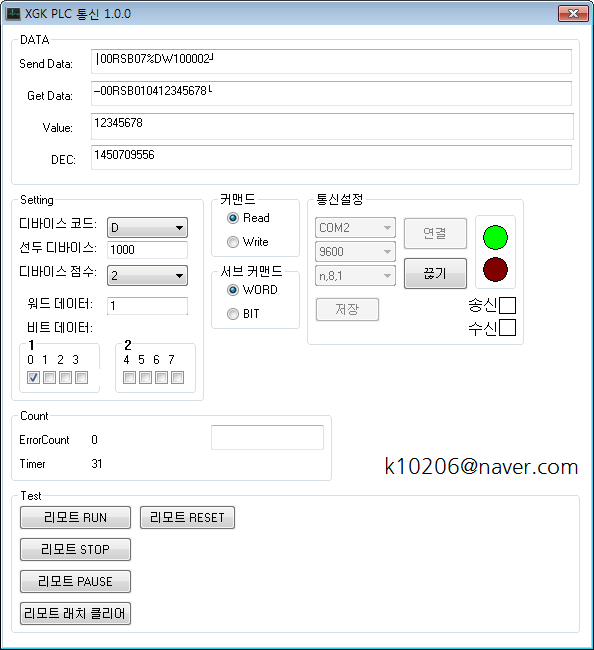Click the green connection indicator light
Image resolution: width=594 pixels, height=650 pixels.
(495, 238)
